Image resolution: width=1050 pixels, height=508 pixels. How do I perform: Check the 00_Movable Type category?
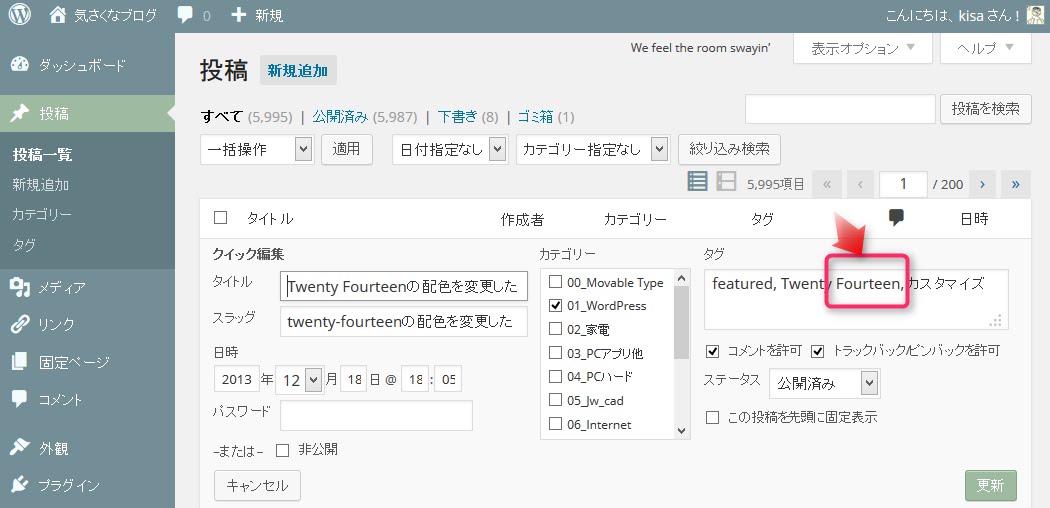[555, 282]
